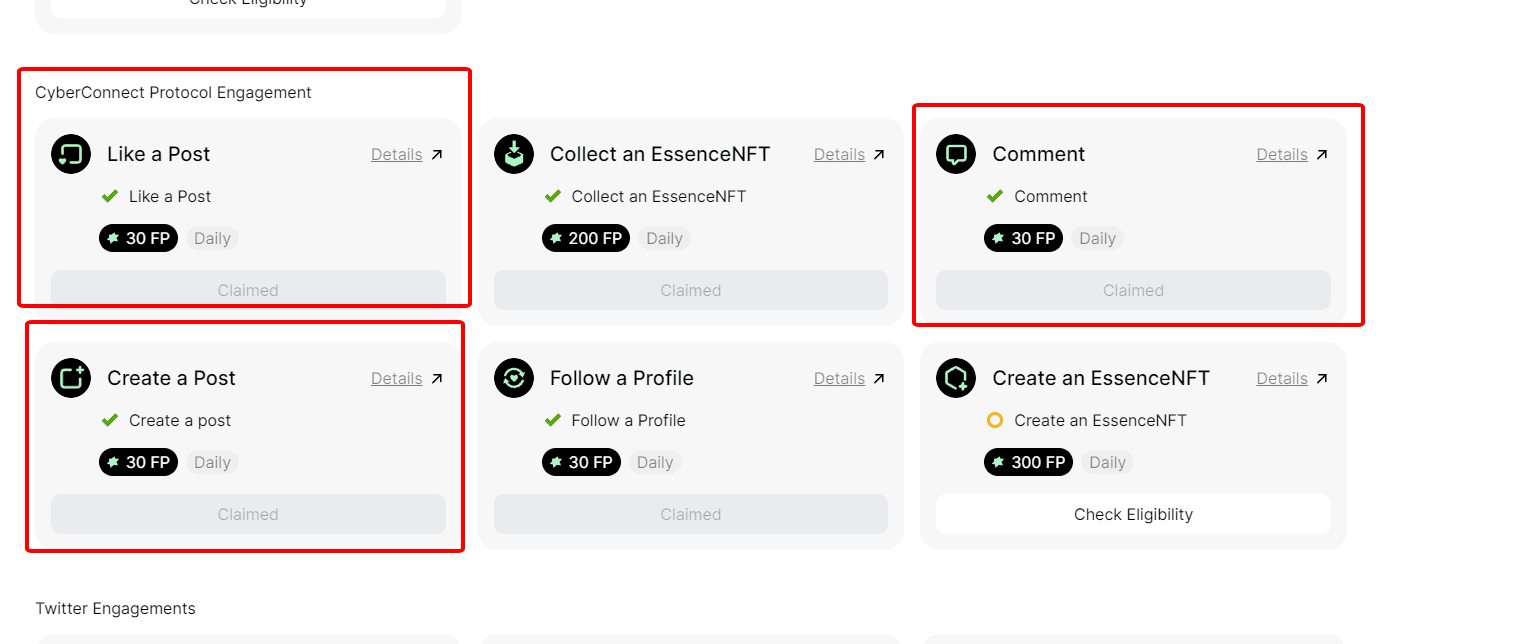Viewport: 1524px width, 644px height.
Task: Click the Comment speech bubble icon
Action: coord(956,154)
